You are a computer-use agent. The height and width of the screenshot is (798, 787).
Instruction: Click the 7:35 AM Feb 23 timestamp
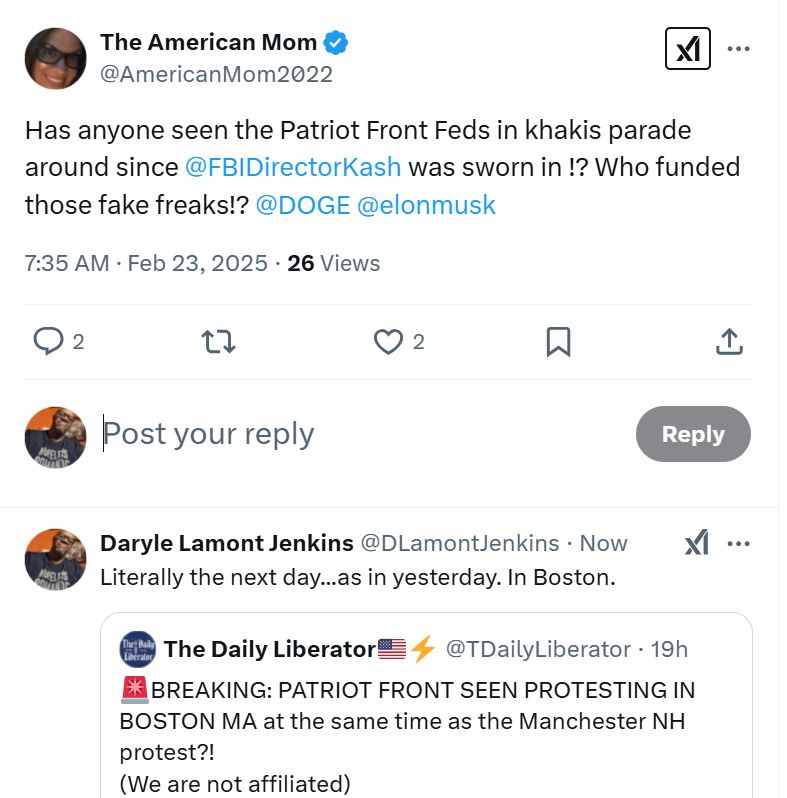(146, 263)
